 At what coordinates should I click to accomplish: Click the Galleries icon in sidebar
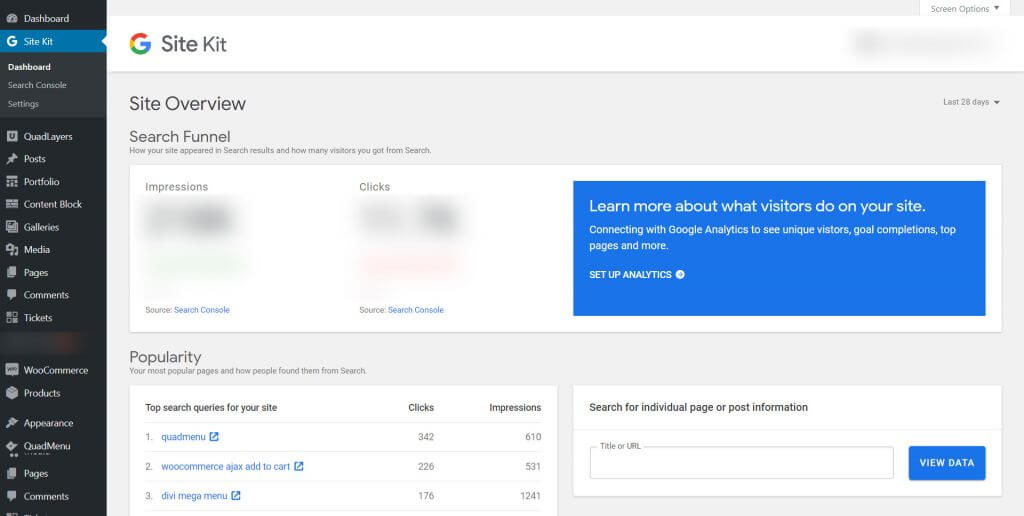[12, 227]
